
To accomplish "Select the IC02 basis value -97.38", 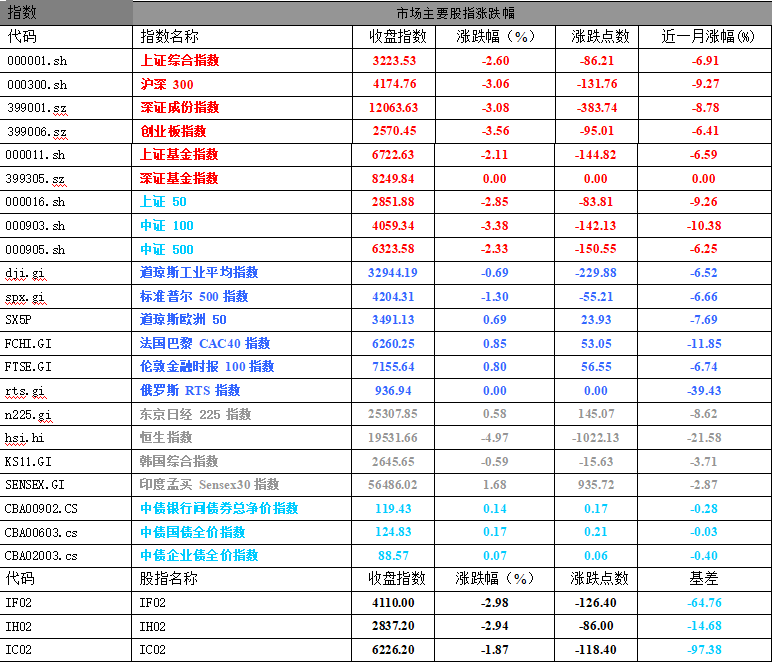I will pyautogui.click(x=704, y=649).
